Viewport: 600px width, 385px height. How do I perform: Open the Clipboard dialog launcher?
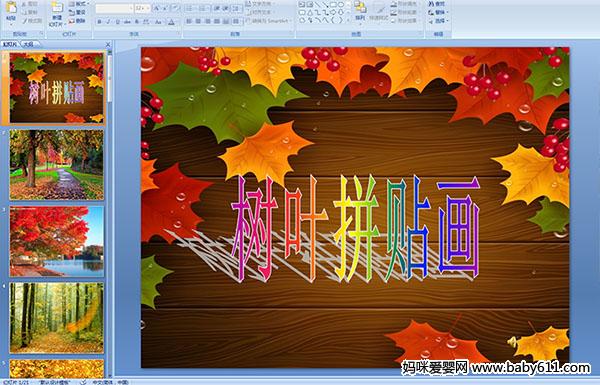(x=42, y=34)
